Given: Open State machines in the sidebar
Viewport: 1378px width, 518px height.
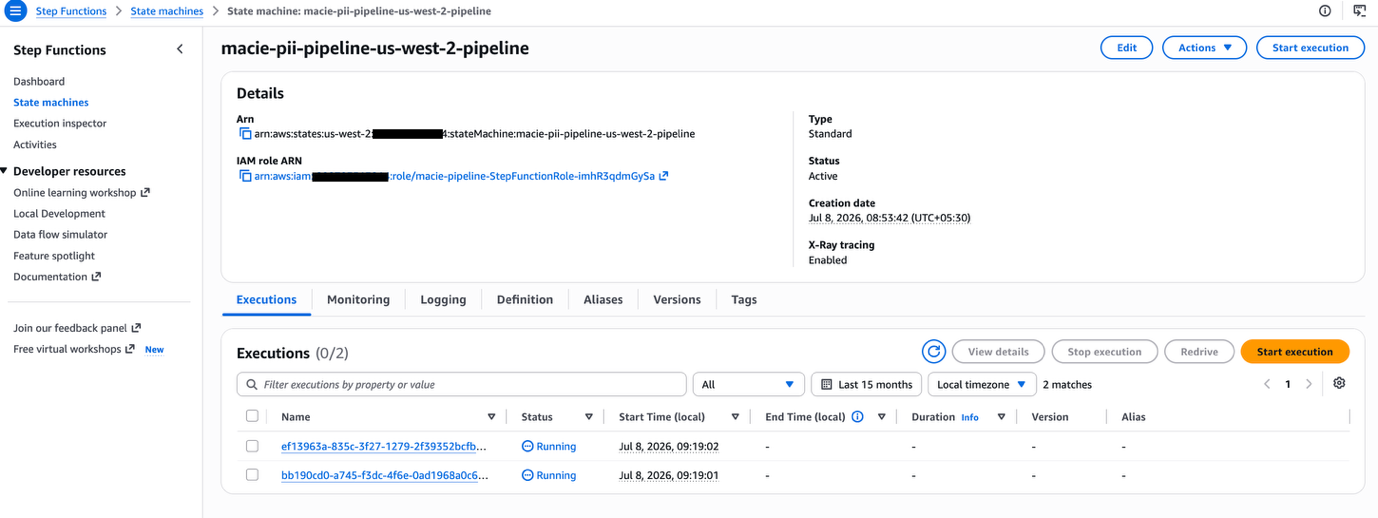Looking at the screenshot, I should (x=51, y=103).
